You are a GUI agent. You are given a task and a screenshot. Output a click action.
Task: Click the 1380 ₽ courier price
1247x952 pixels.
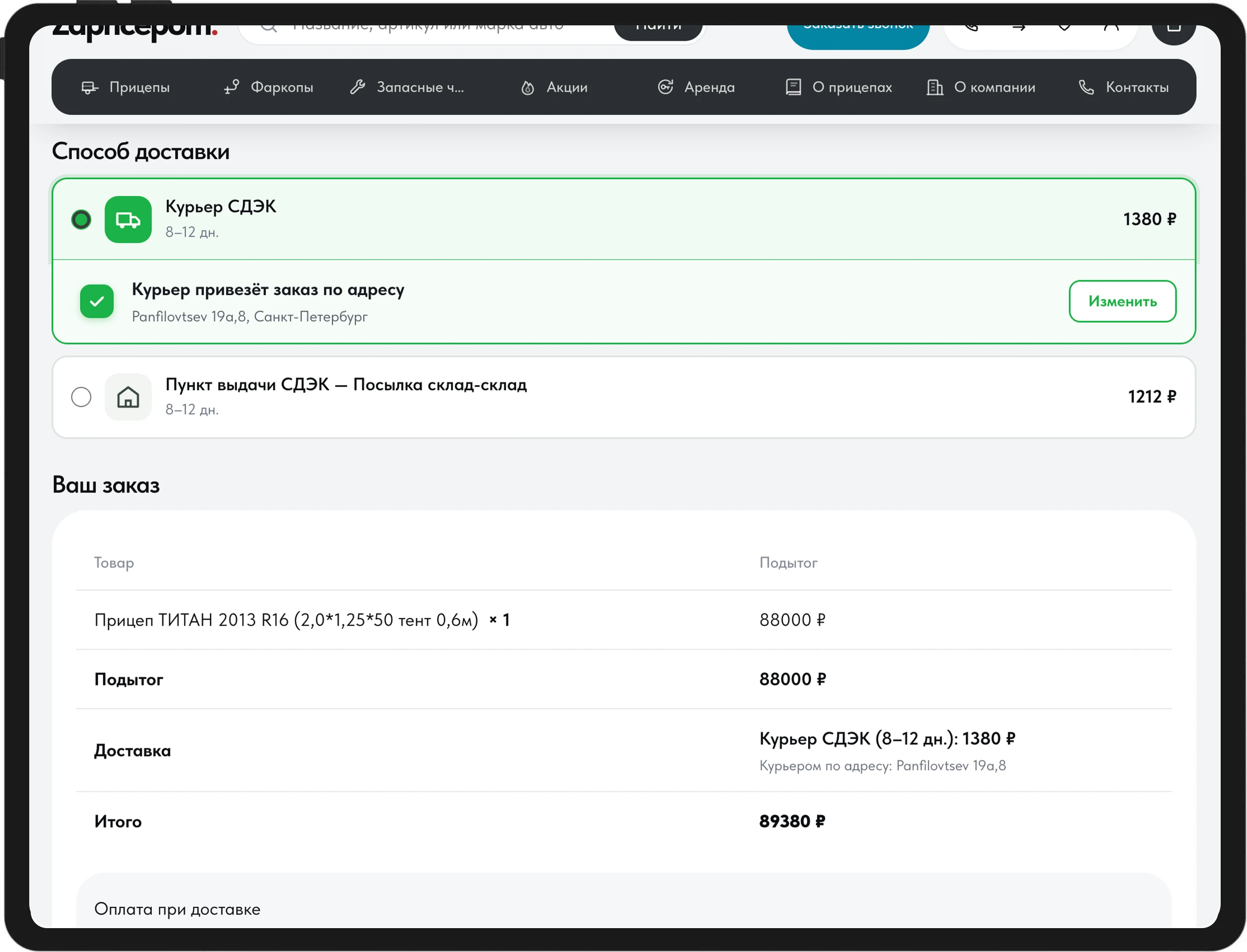point(1150,219)
